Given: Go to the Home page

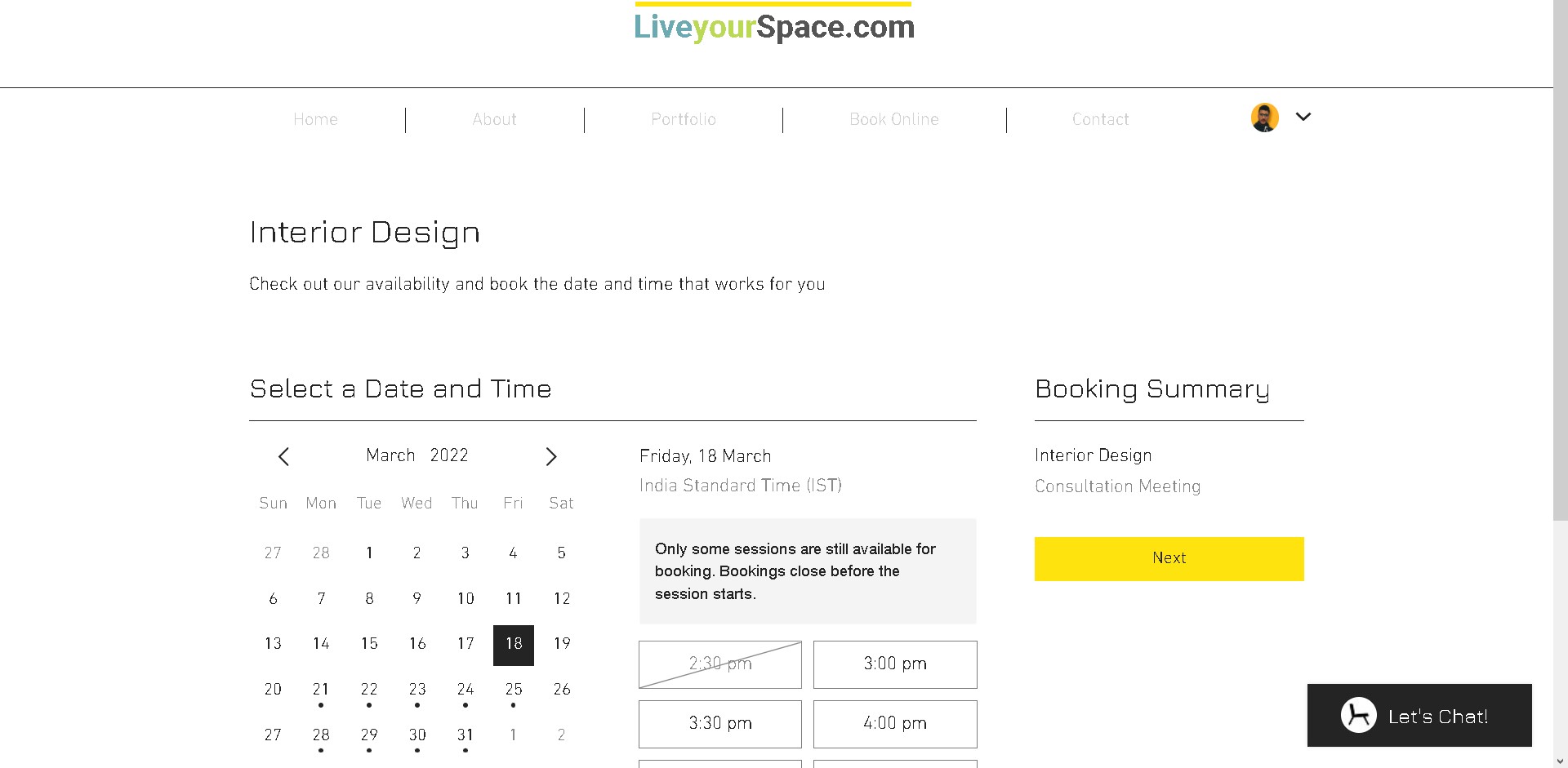Looking at the screenshot, I should point(315,119).
